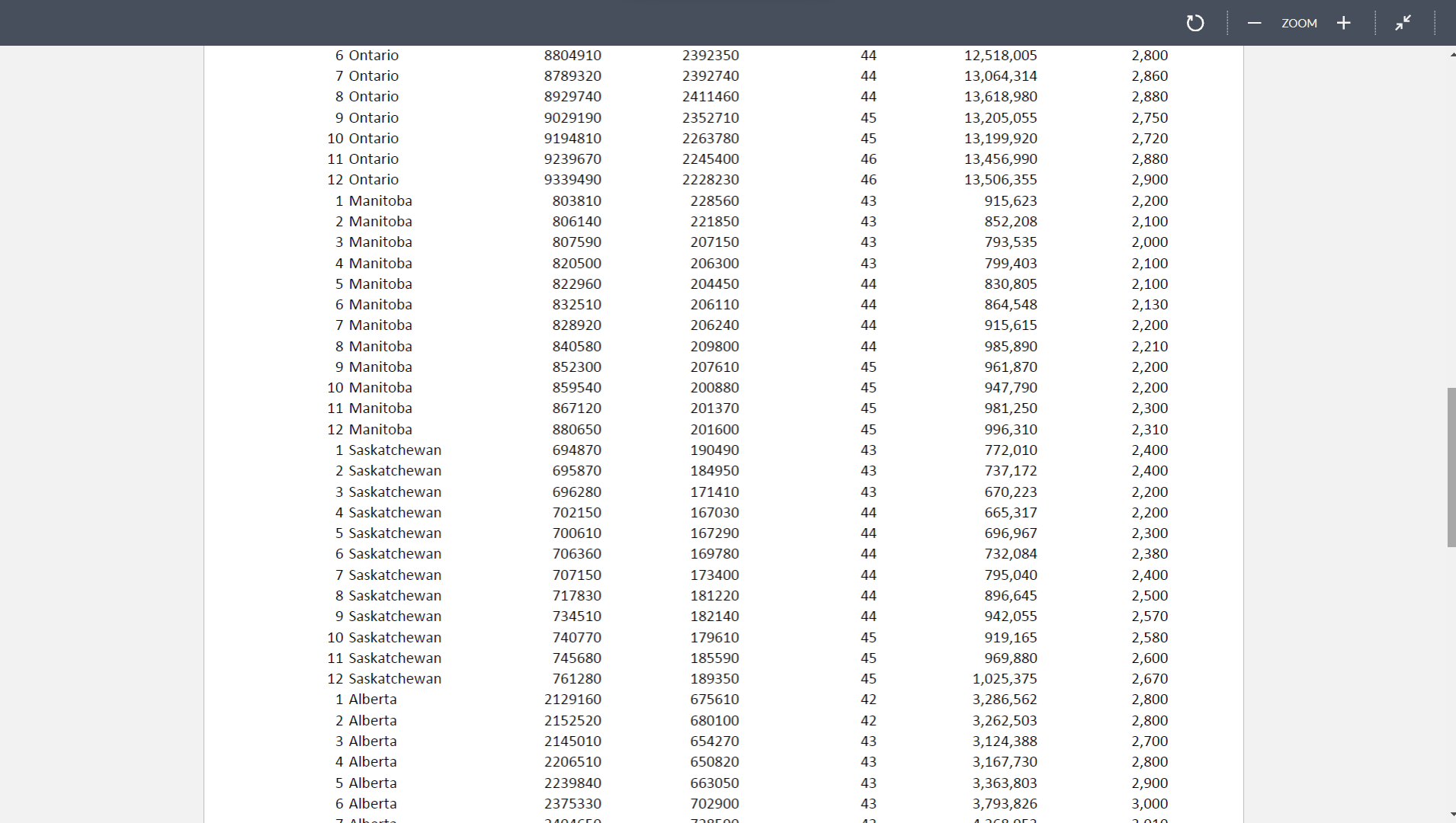This screenshot has height=823, width=1456.
Task: Click the number 184950
Action: pos(715,471)
